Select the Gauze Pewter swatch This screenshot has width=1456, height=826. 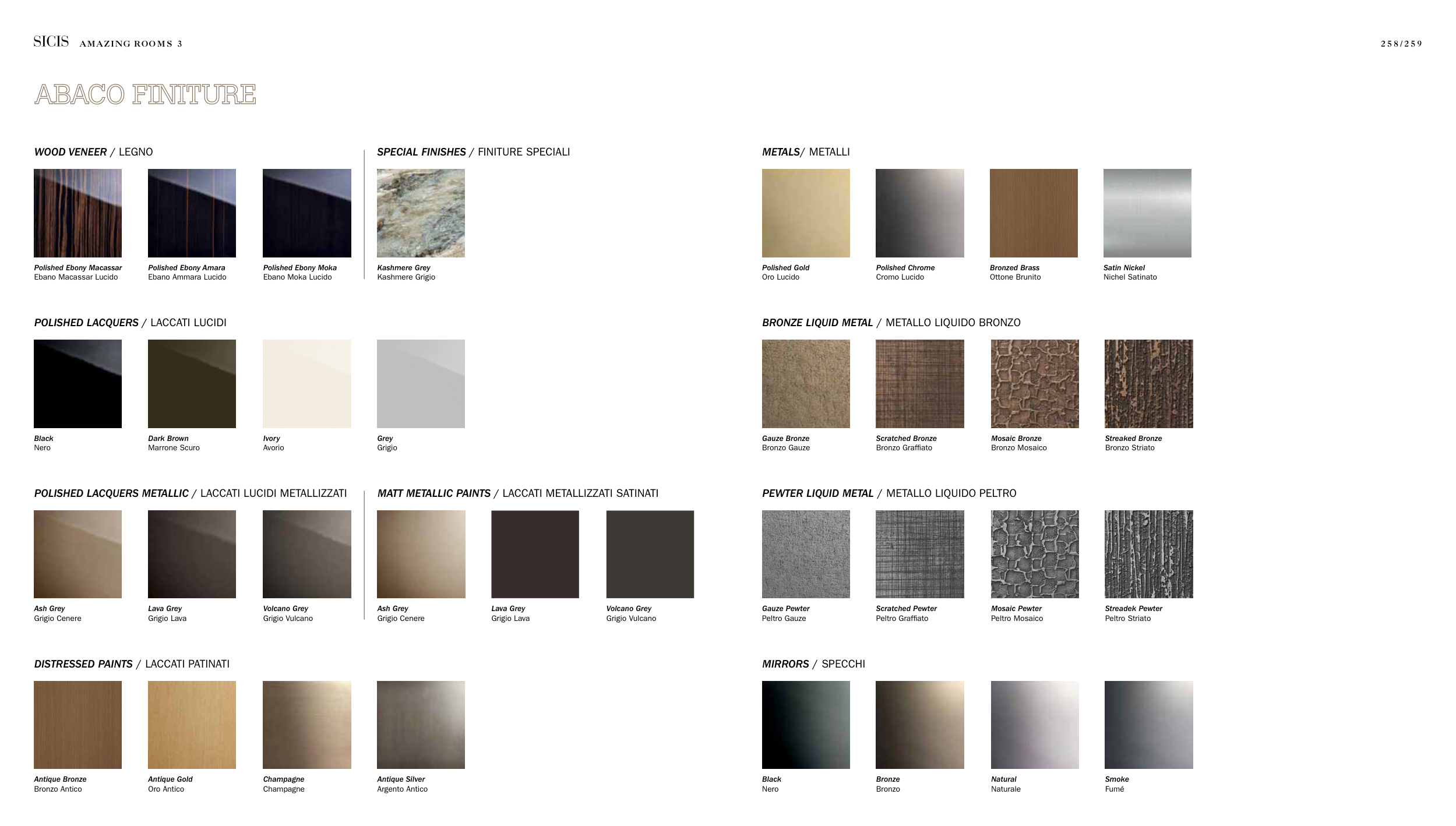806,554
